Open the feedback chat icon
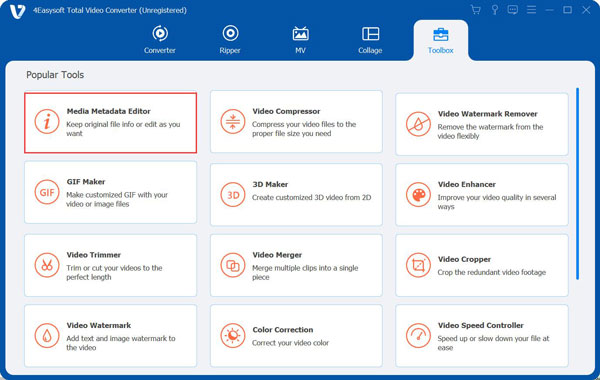The height and width of the screenshot is (380, 600). (513, 10)
